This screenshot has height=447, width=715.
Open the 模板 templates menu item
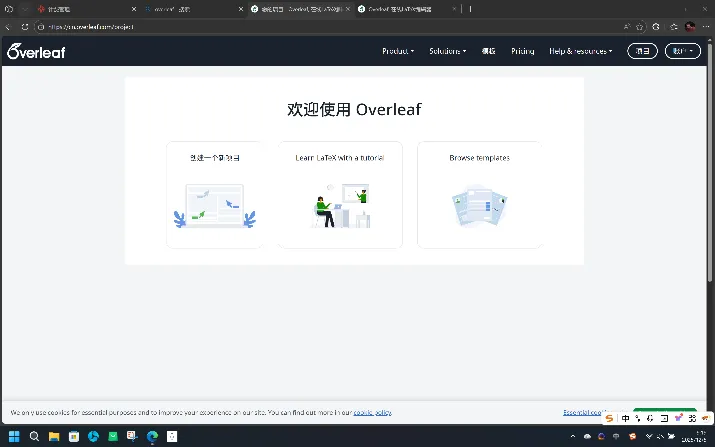[x=488, y=51]
